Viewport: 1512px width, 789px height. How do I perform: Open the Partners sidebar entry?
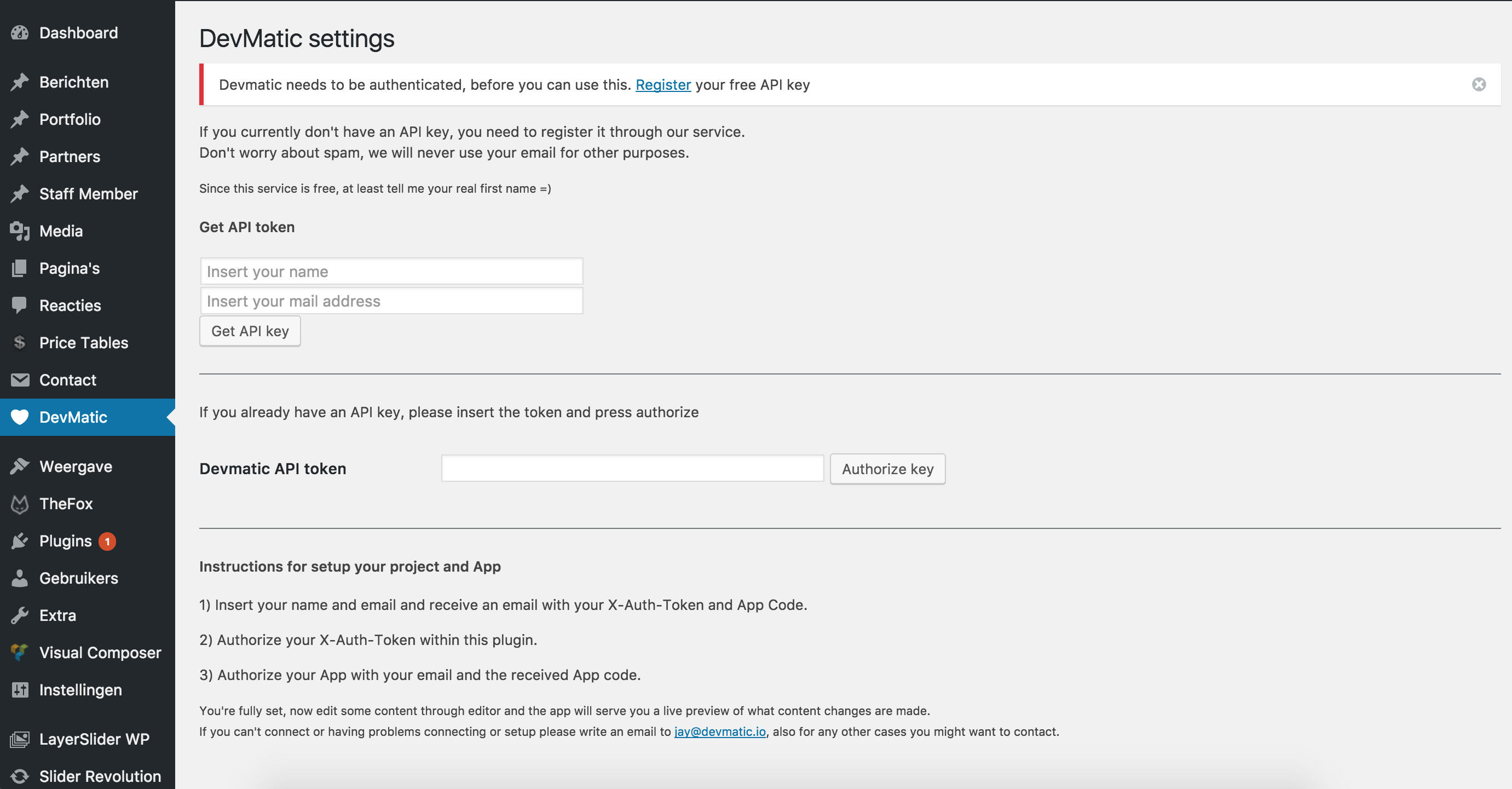coord(70,157)
